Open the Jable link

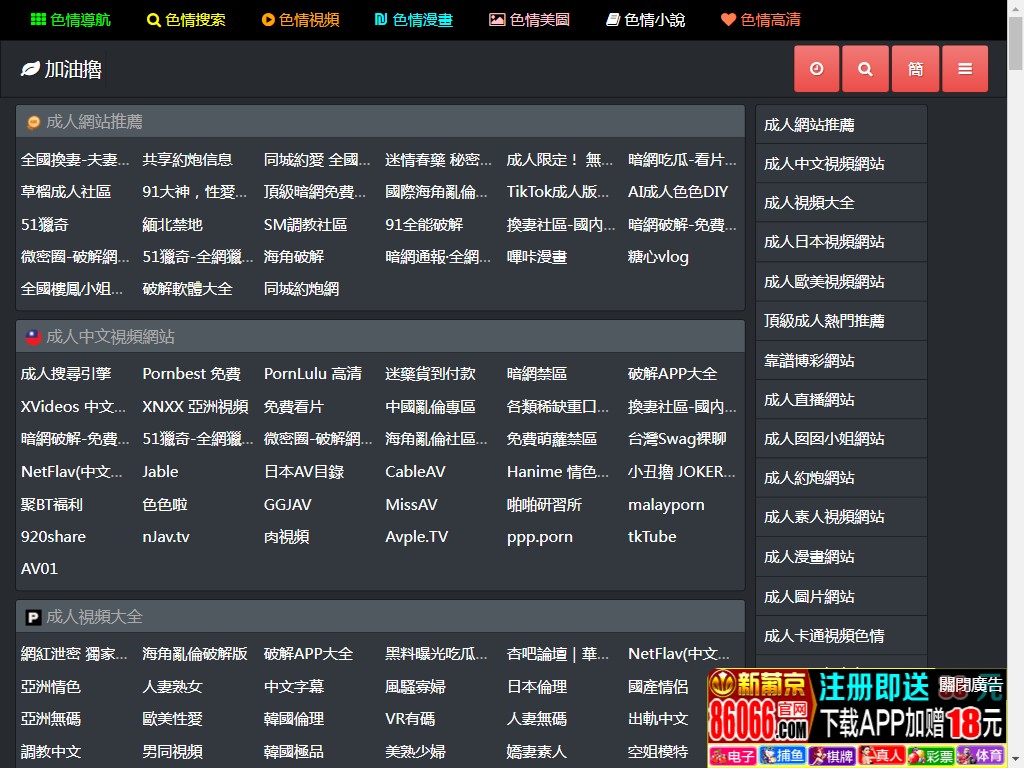pos(161,472)
